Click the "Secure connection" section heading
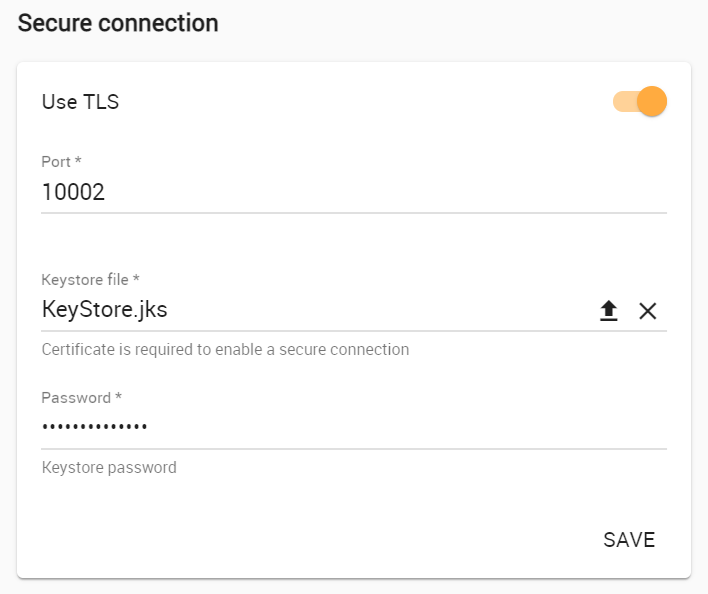Viewport: 708px width, 594px height. 118,23
